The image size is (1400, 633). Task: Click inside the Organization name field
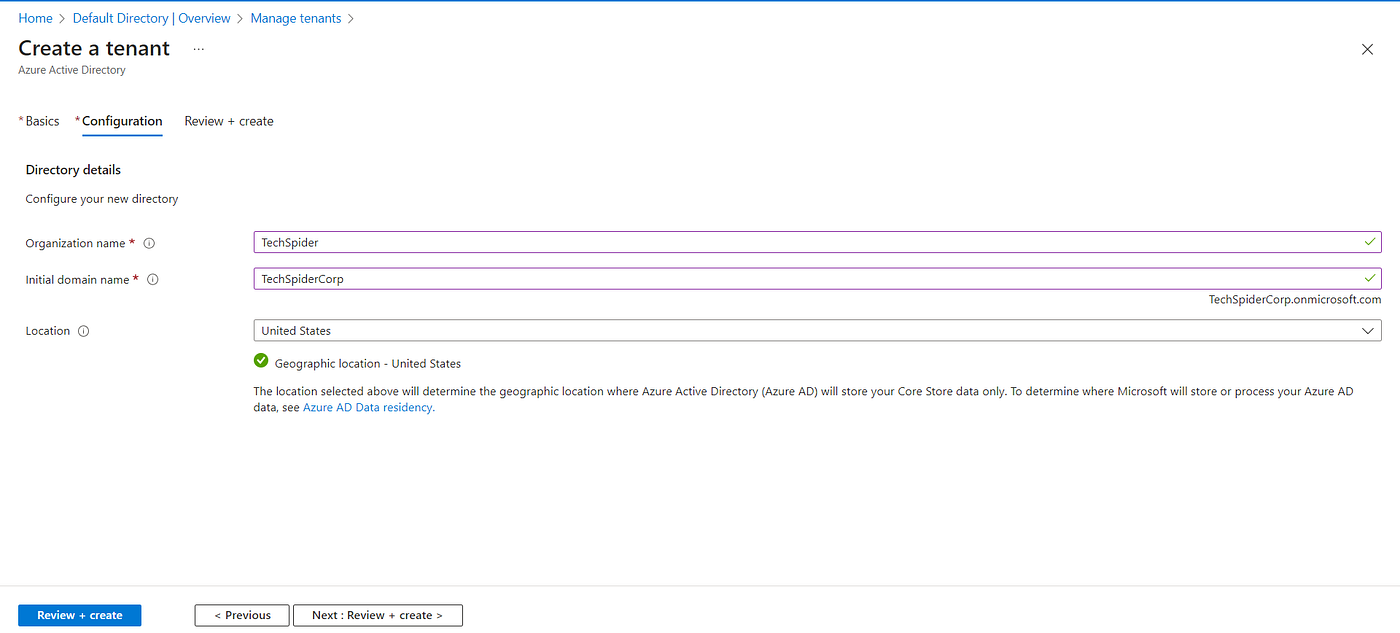coord(700,241)
